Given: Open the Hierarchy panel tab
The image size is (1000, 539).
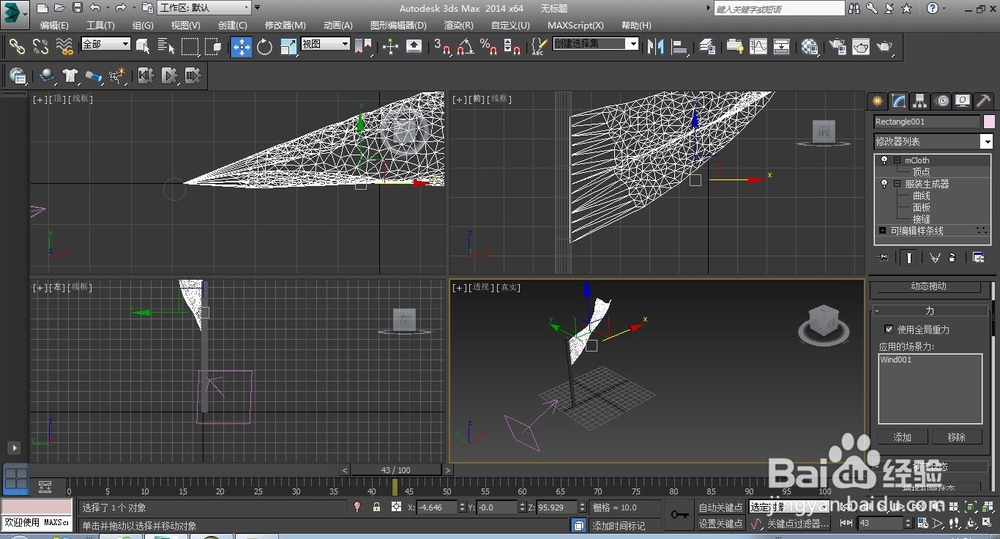Looking at the screenshot, I should point(921,101).
